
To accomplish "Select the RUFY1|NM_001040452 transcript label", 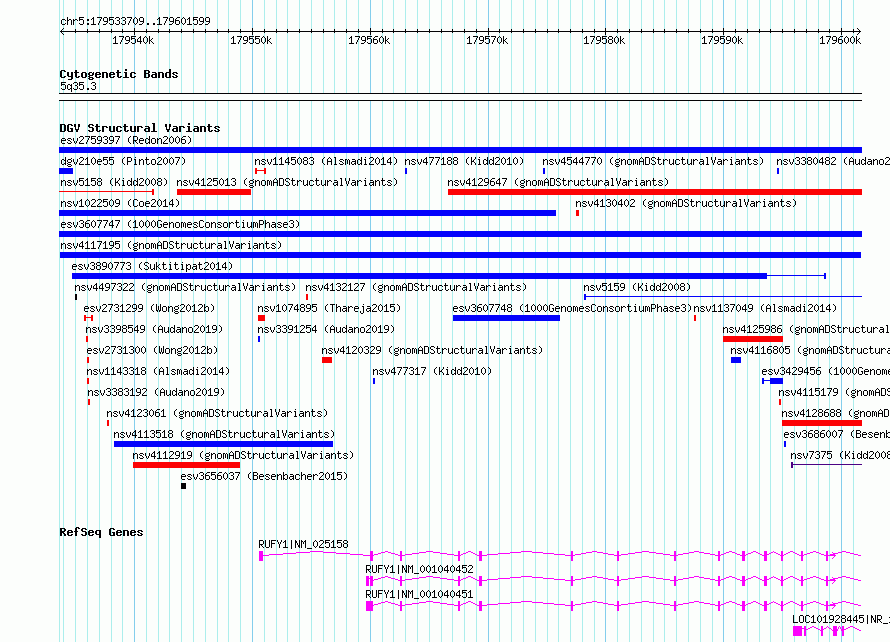I will pyautogui.click(x=419, y=569).
